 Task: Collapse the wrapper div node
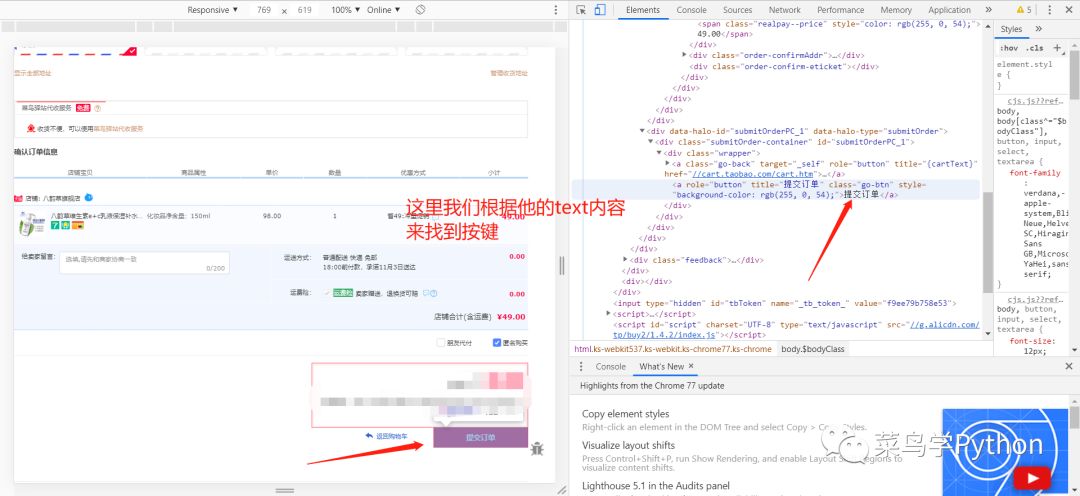tap(658, 153)
